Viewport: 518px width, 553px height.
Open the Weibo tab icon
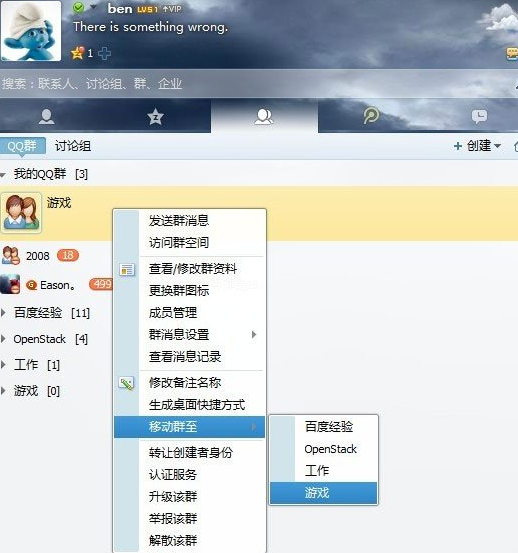(371, 116)
